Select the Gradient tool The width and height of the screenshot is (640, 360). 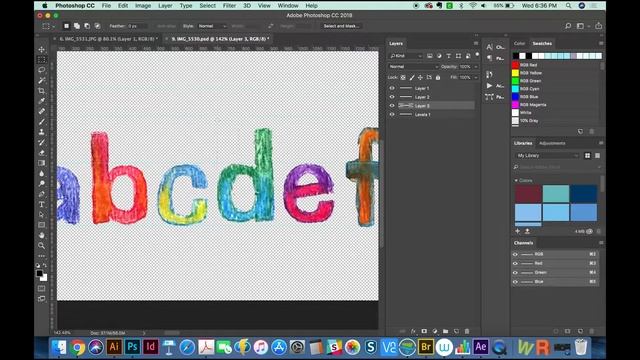pos(42,163)
